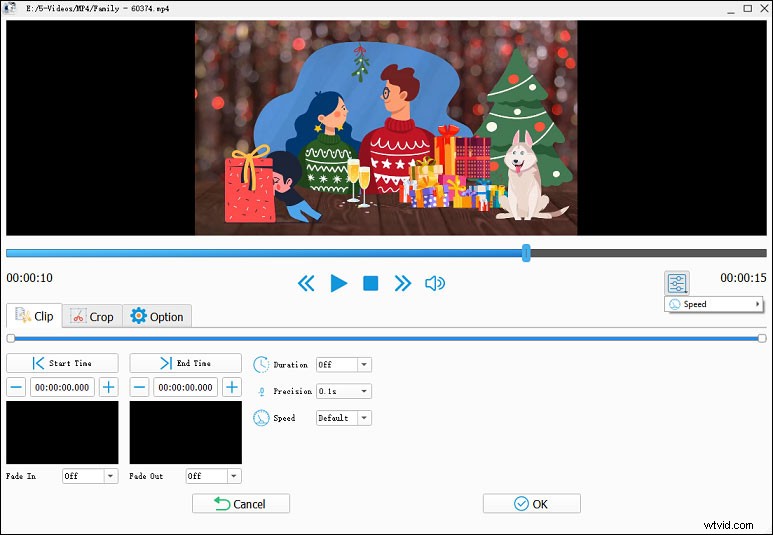Minimize the editor window
The image size is (773, 535).
(x=731, y=9)
